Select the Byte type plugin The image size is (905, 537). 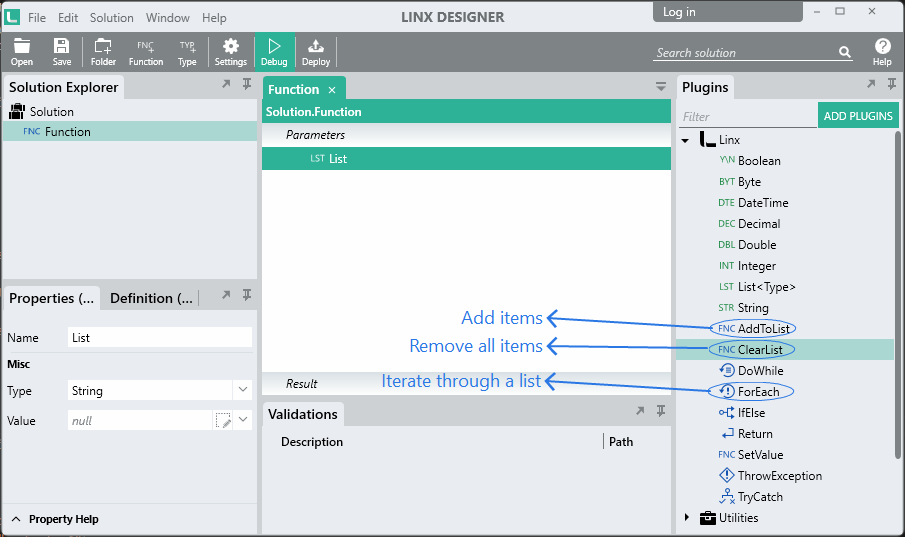(x=740, y=181)
